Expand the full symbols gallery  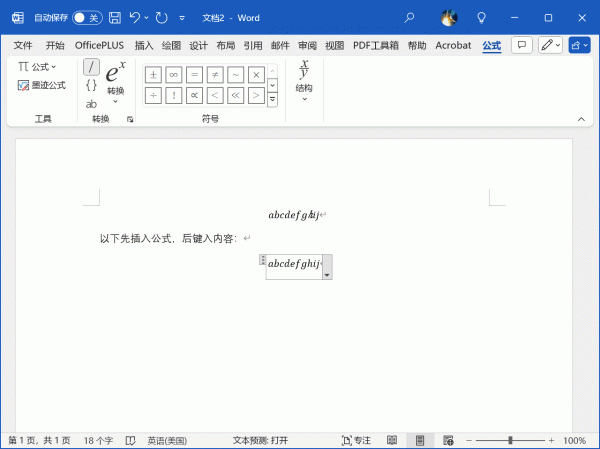coord(272,100)
